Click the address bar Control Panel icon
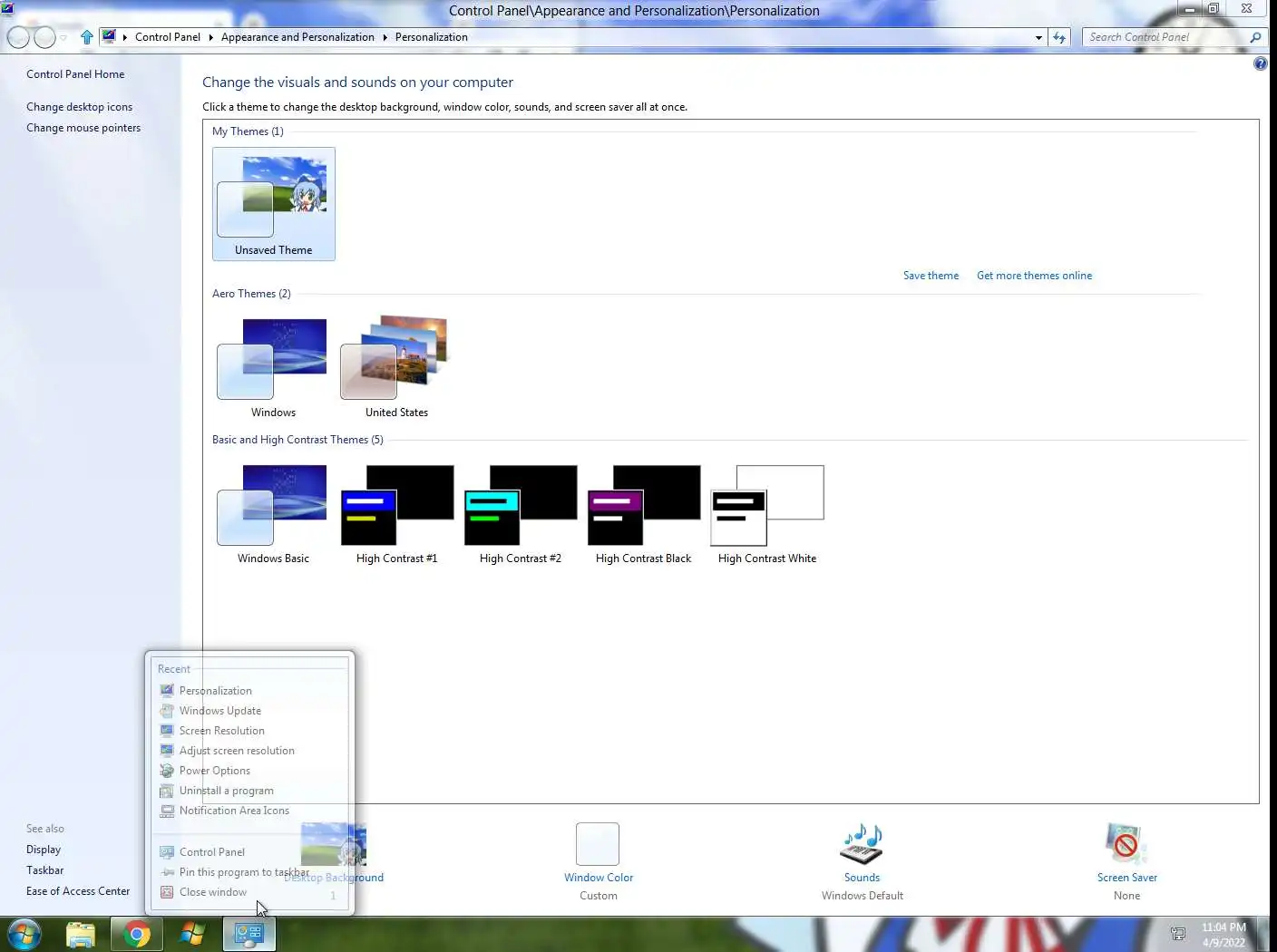The image size is (1277, 952). [109, 37]
